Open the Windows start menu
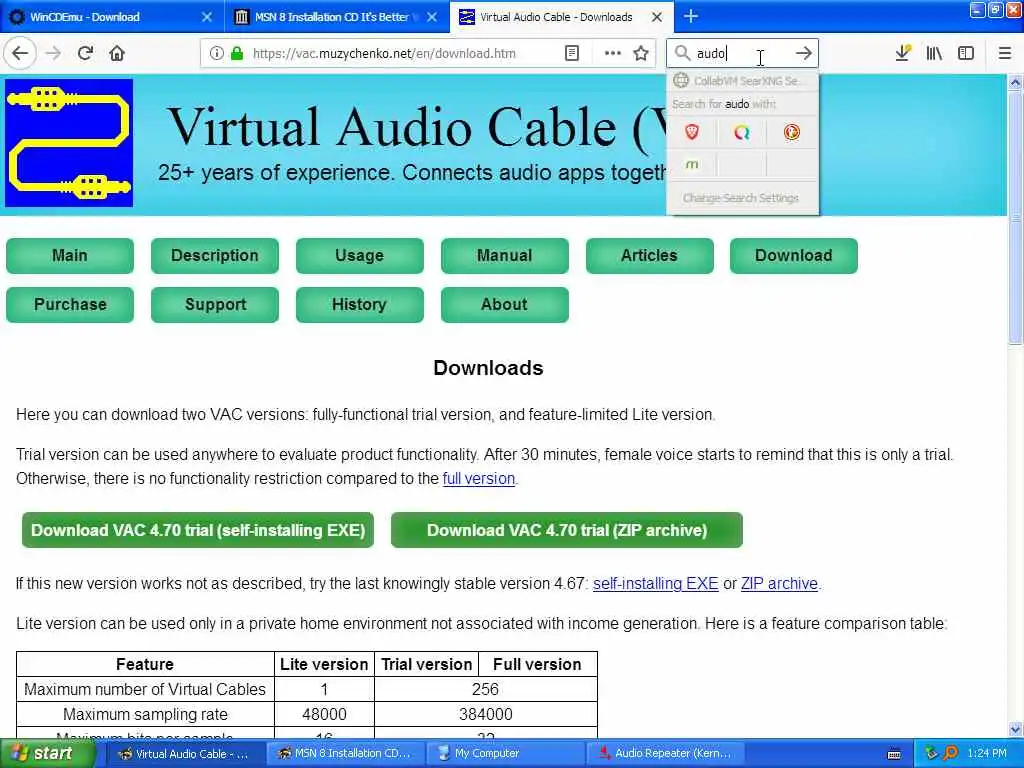Image resolution: width=1024 pixels, height=768 pixels. click(47, 754)
